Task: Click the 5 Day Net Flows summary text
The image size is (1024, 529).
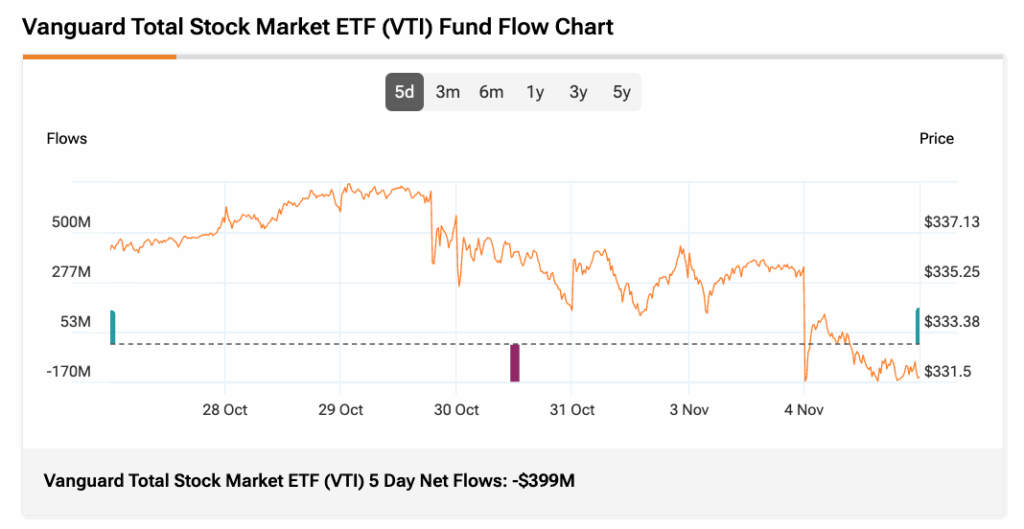Action: pyautogui.click(x=310, y=481)
